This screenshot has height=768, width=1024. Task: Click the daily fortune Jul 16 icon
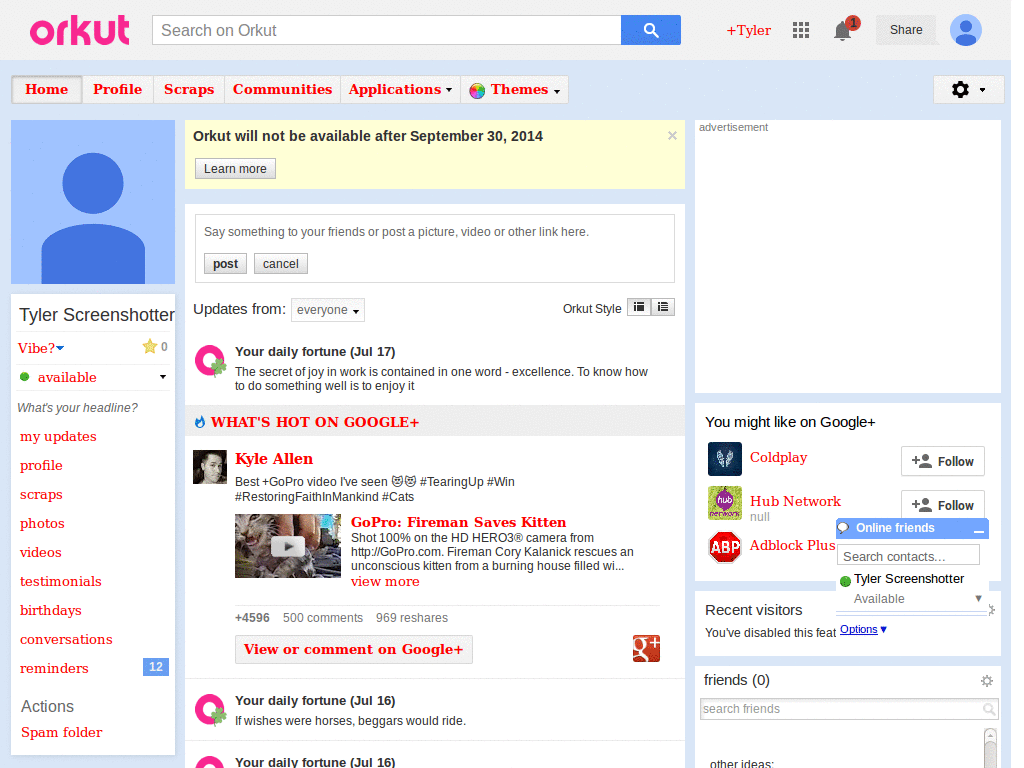tap(210, 710)
